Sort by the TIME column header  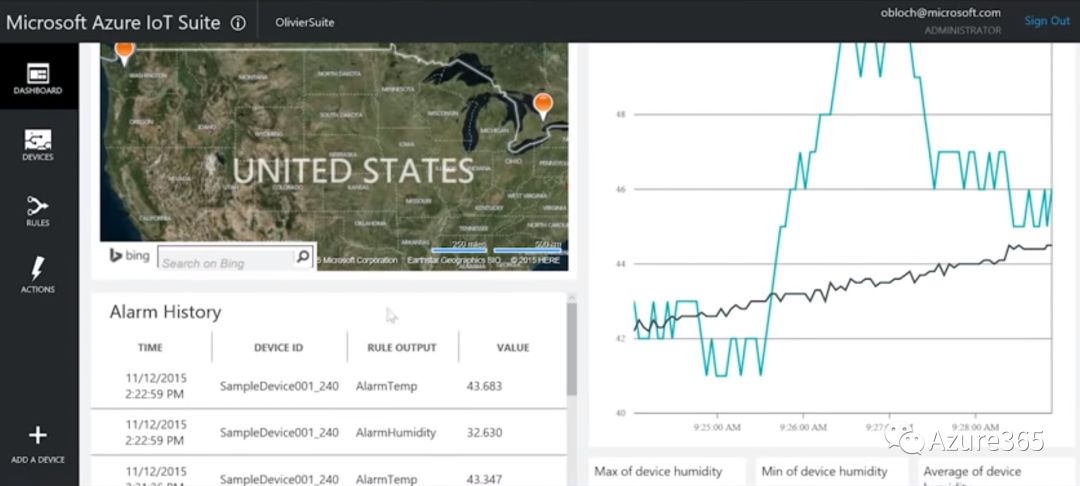tap(151, 347)
